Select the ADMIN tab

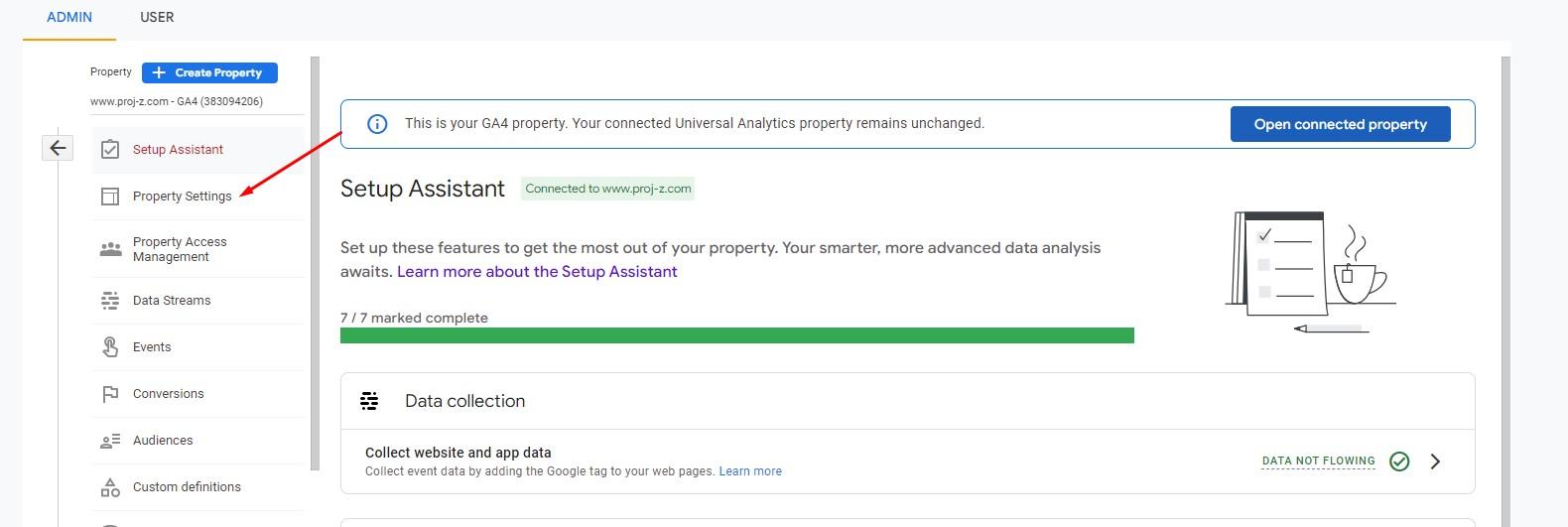[69, 18]
